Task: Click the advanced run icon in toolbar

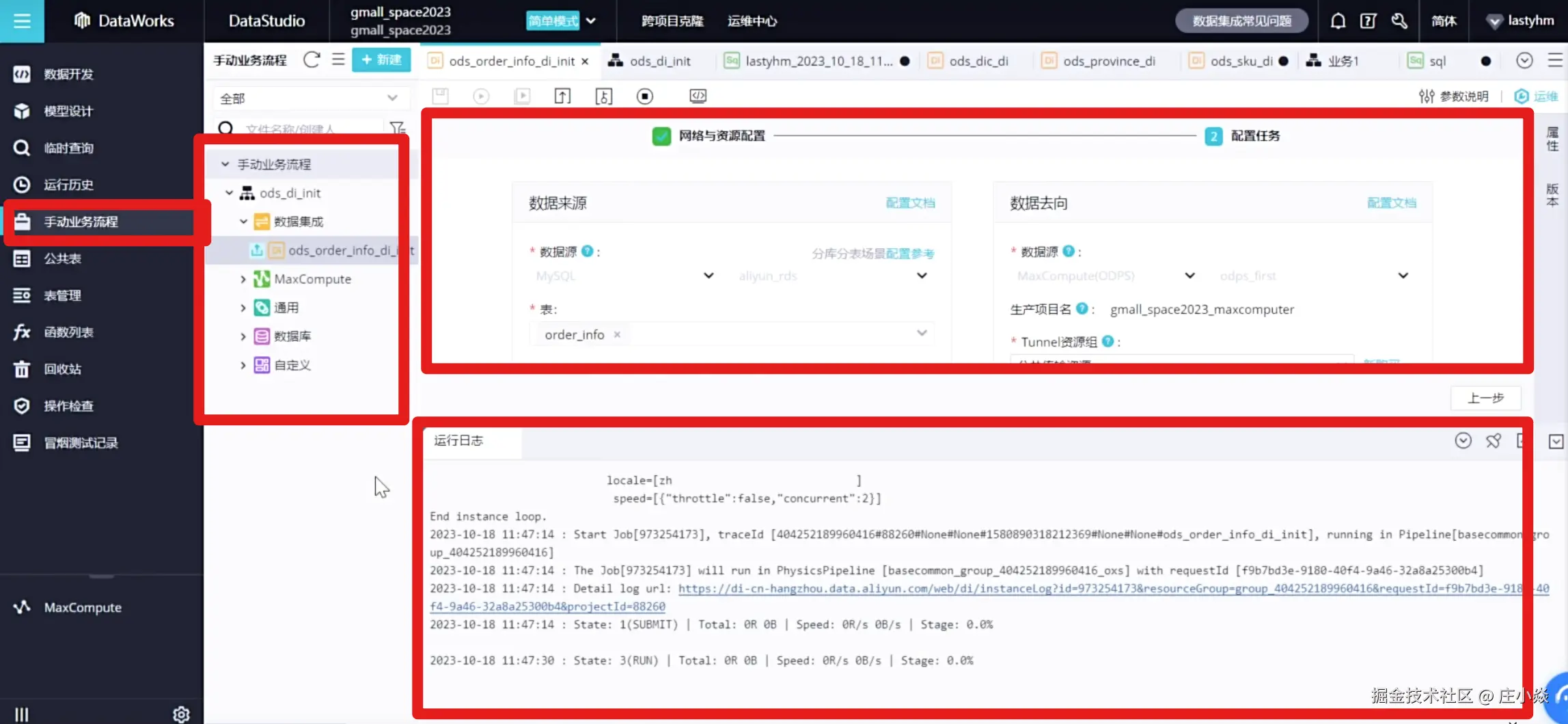Action: pos(522,96)
